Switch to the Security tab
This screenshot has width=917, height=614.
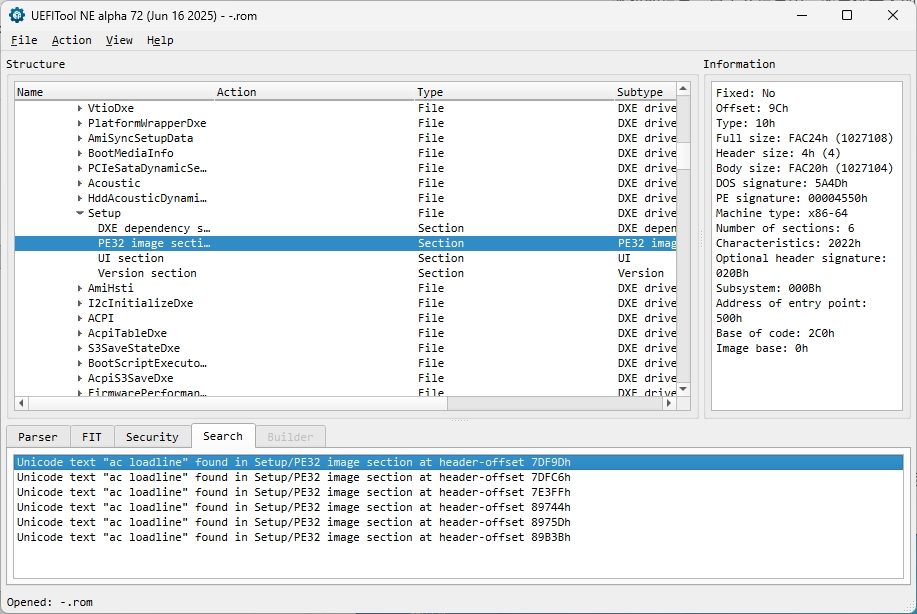152,437
